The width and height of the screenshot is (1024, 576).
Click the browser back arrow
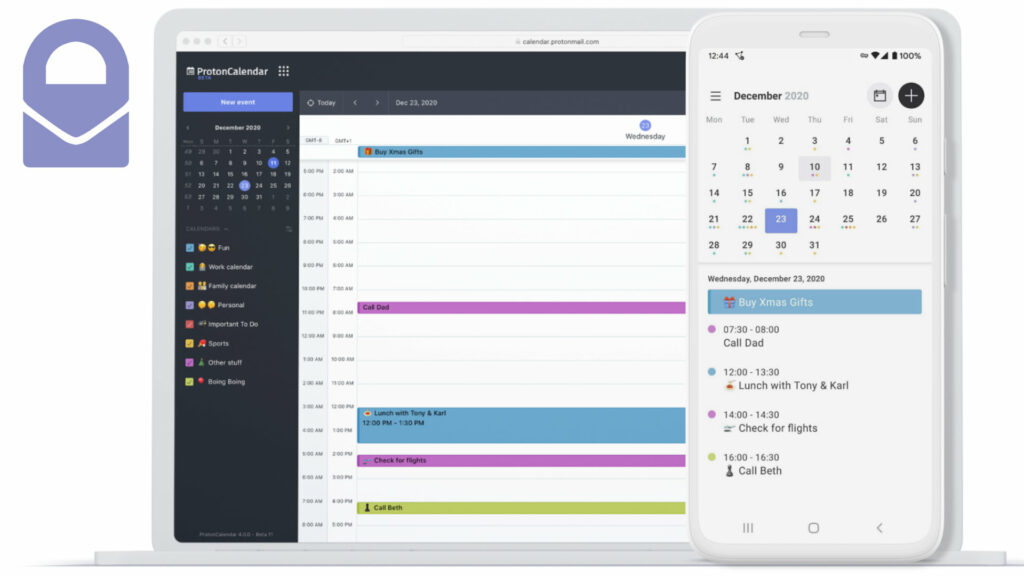coord(225,41)
